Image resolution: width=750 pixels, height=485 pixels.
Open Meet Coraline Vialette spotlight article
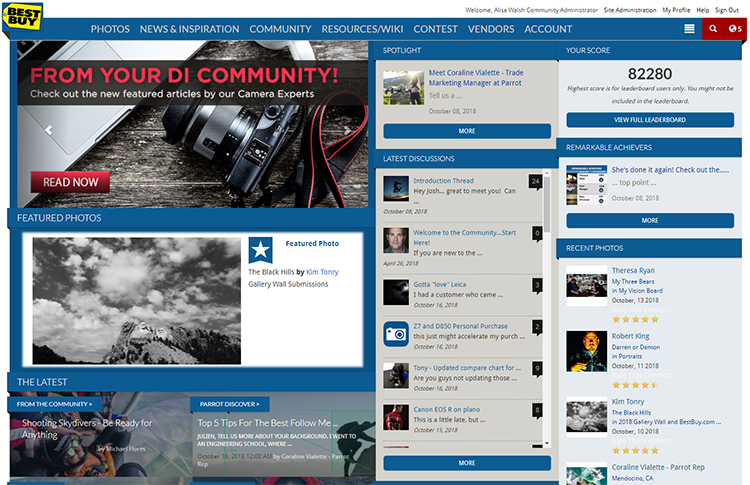[x=475, y=78]
